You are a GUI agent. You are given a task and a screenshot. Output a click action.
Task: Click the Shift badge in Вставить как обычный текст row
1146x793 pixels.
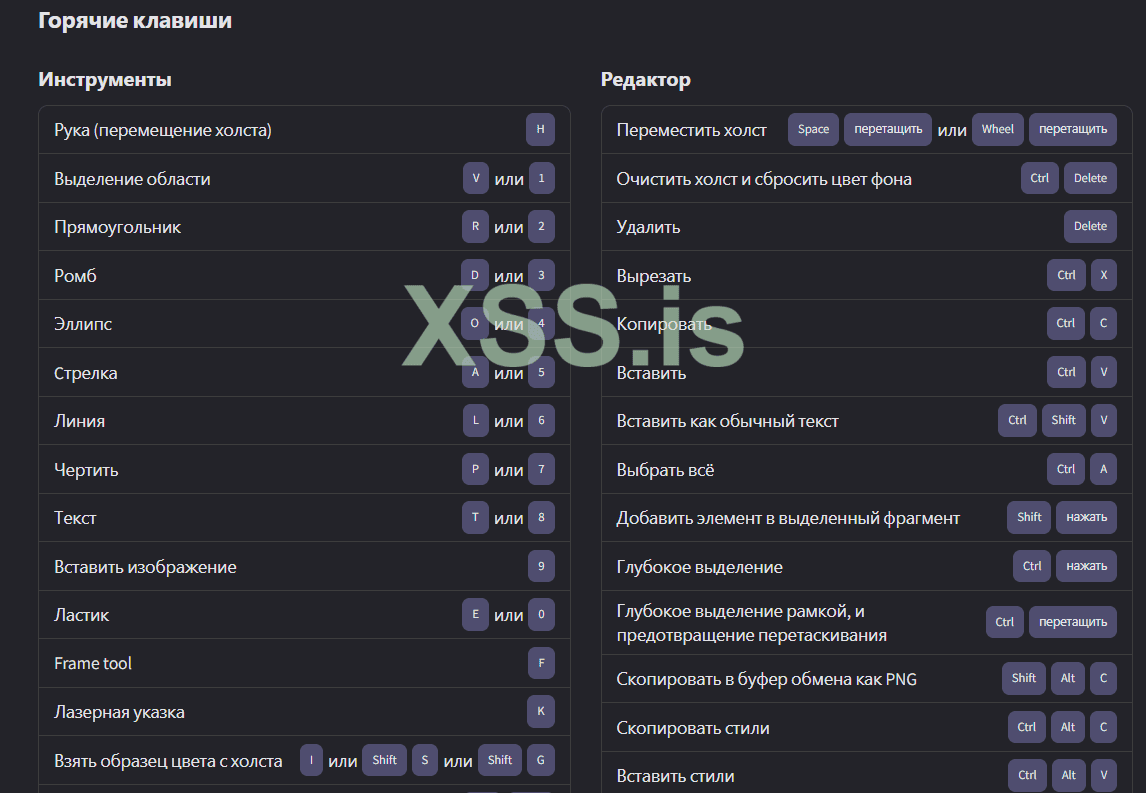pyautogui.click(x=1063, y=421)
